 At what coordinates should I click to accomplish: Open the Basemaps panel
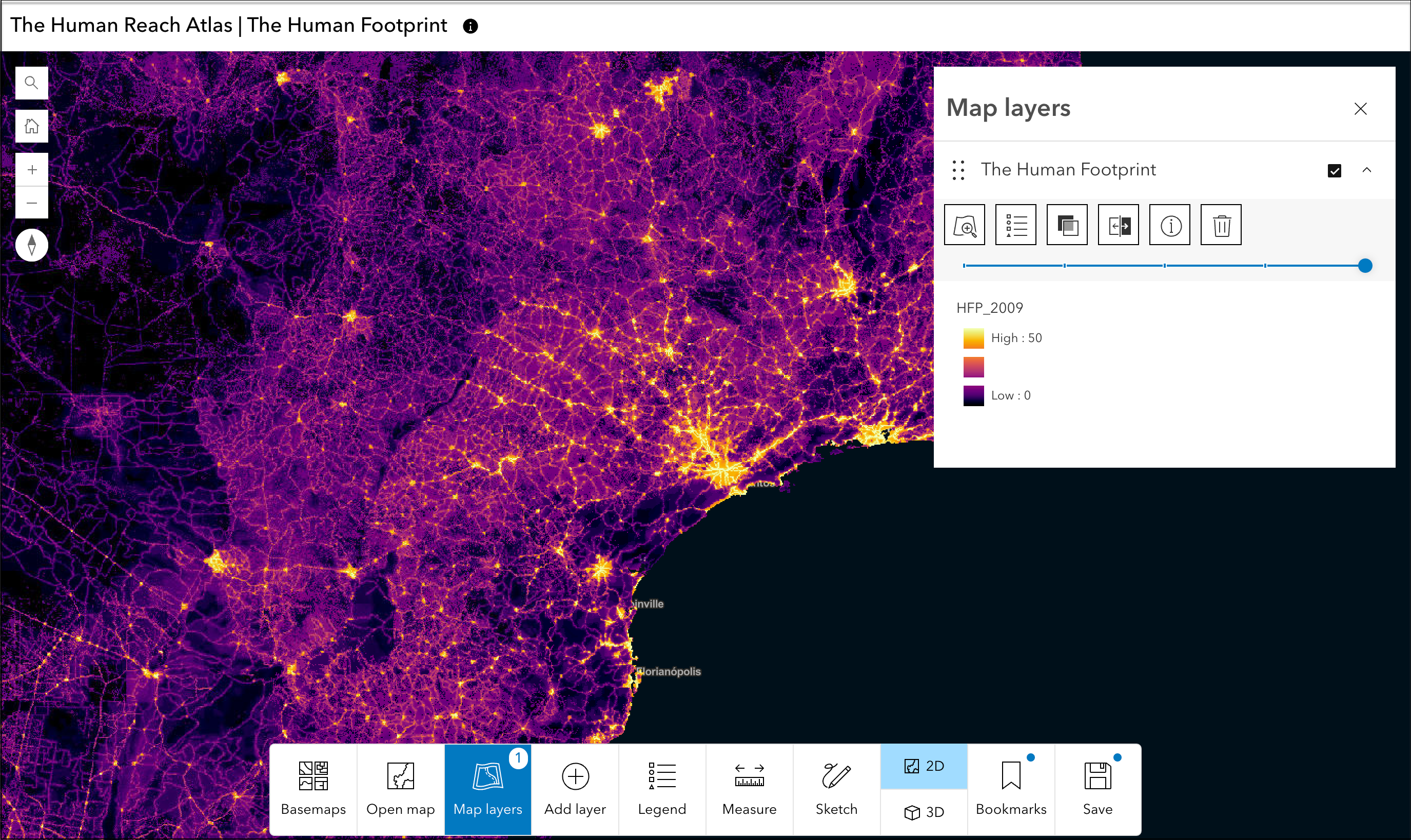[x=314, y=787]
